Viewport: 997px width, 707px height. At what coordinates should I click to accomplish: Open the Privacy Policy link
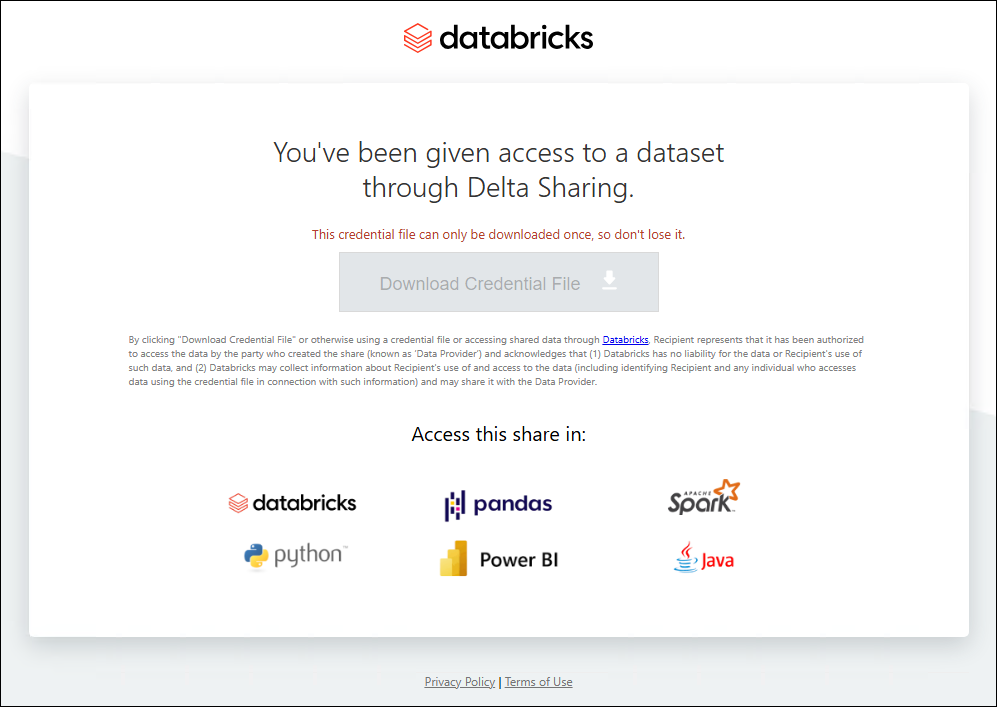click(460, 682)
